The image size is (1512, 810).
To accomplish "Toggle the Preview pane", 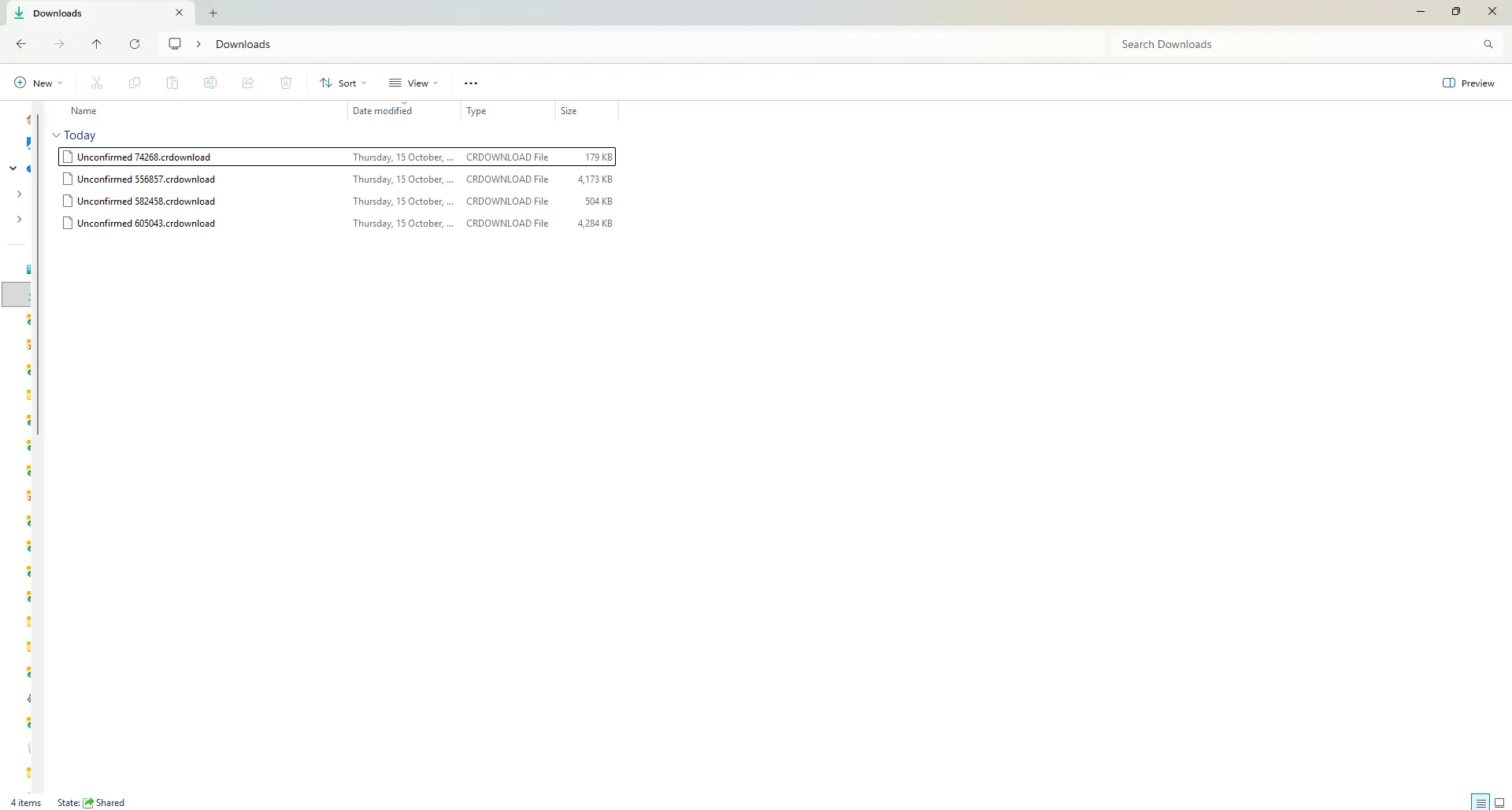I will [1469, 83].
